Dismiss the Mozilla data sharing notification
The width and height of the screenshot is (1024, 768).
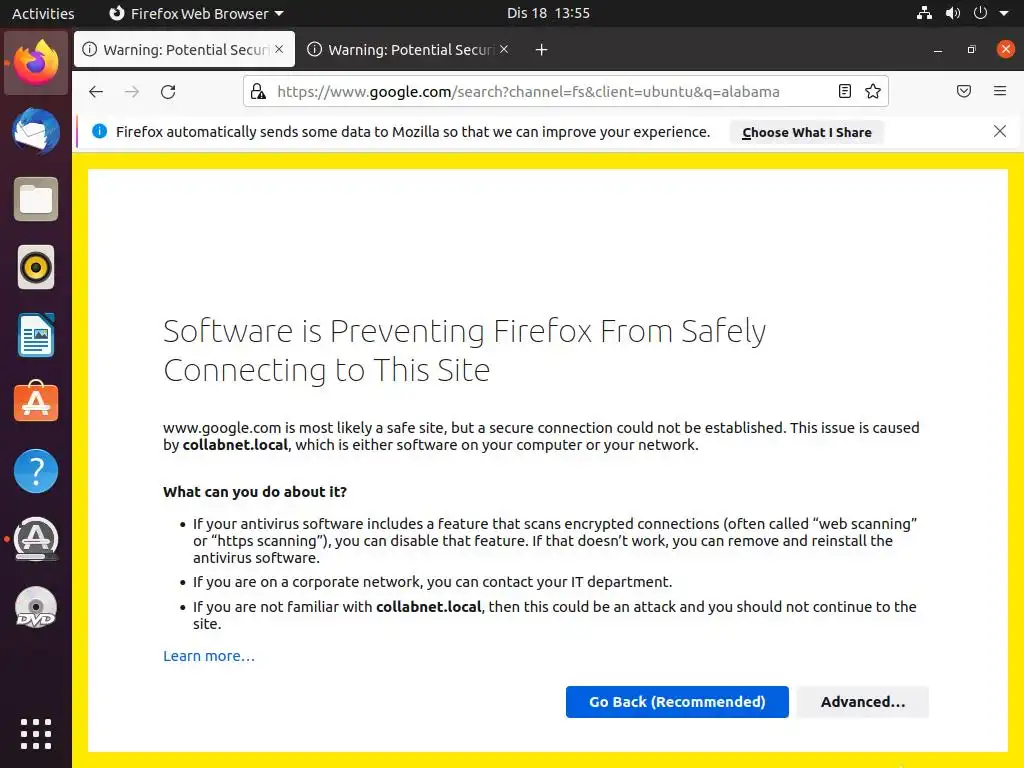click(x=1000, y=132)
